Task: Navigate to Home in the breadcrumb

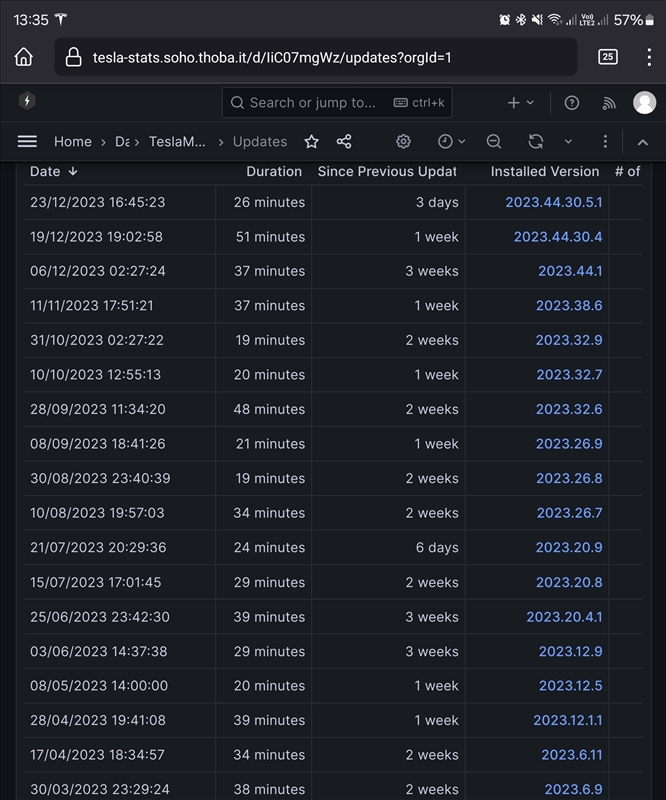Action: point(72,141)
